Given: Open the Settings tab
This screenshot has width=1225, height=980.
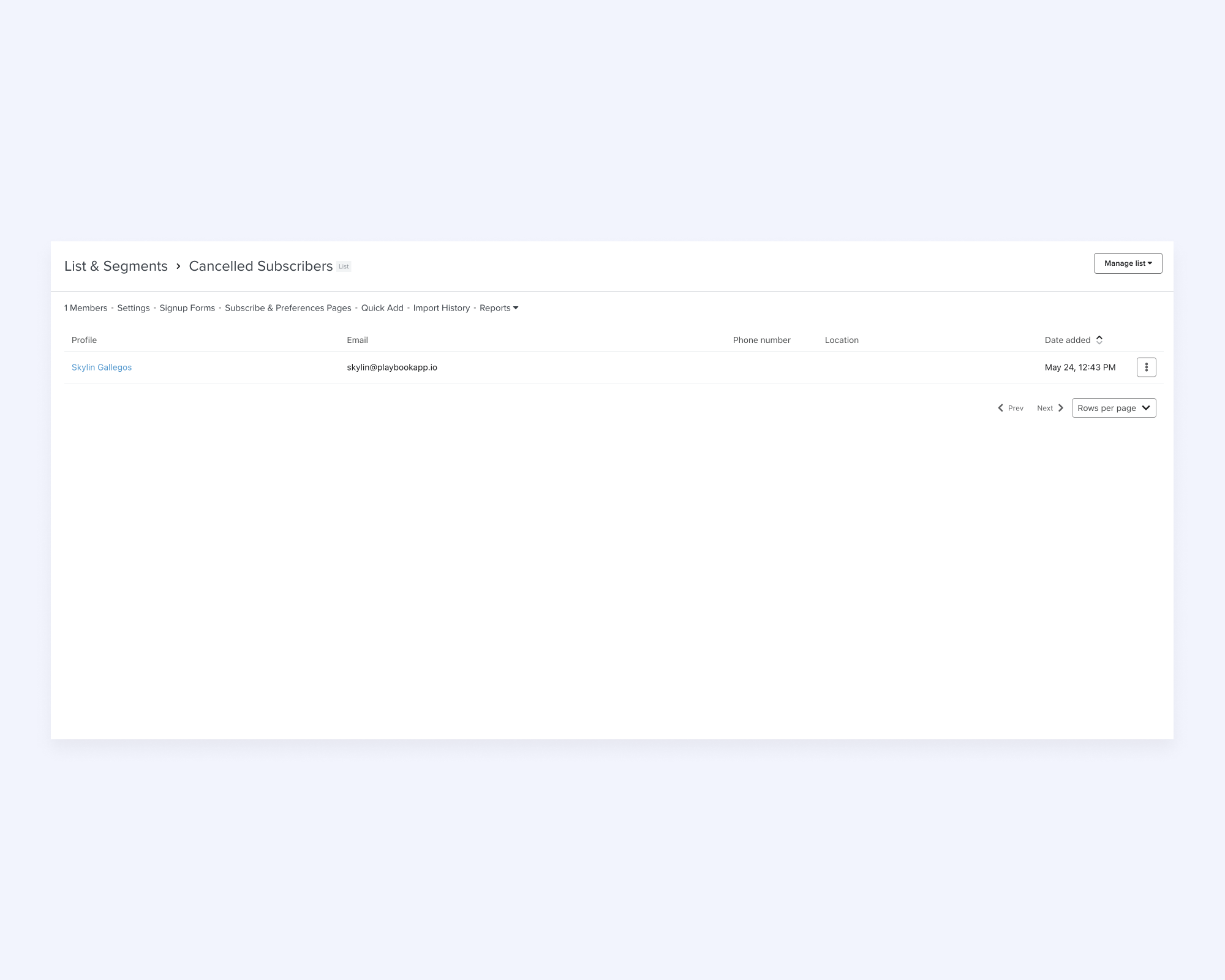Looking at the screenshot, I should (x=134, y=308).
